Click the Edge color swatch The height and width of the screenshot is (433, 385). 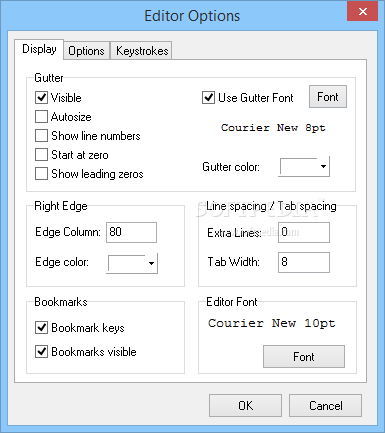pos(127,263)
